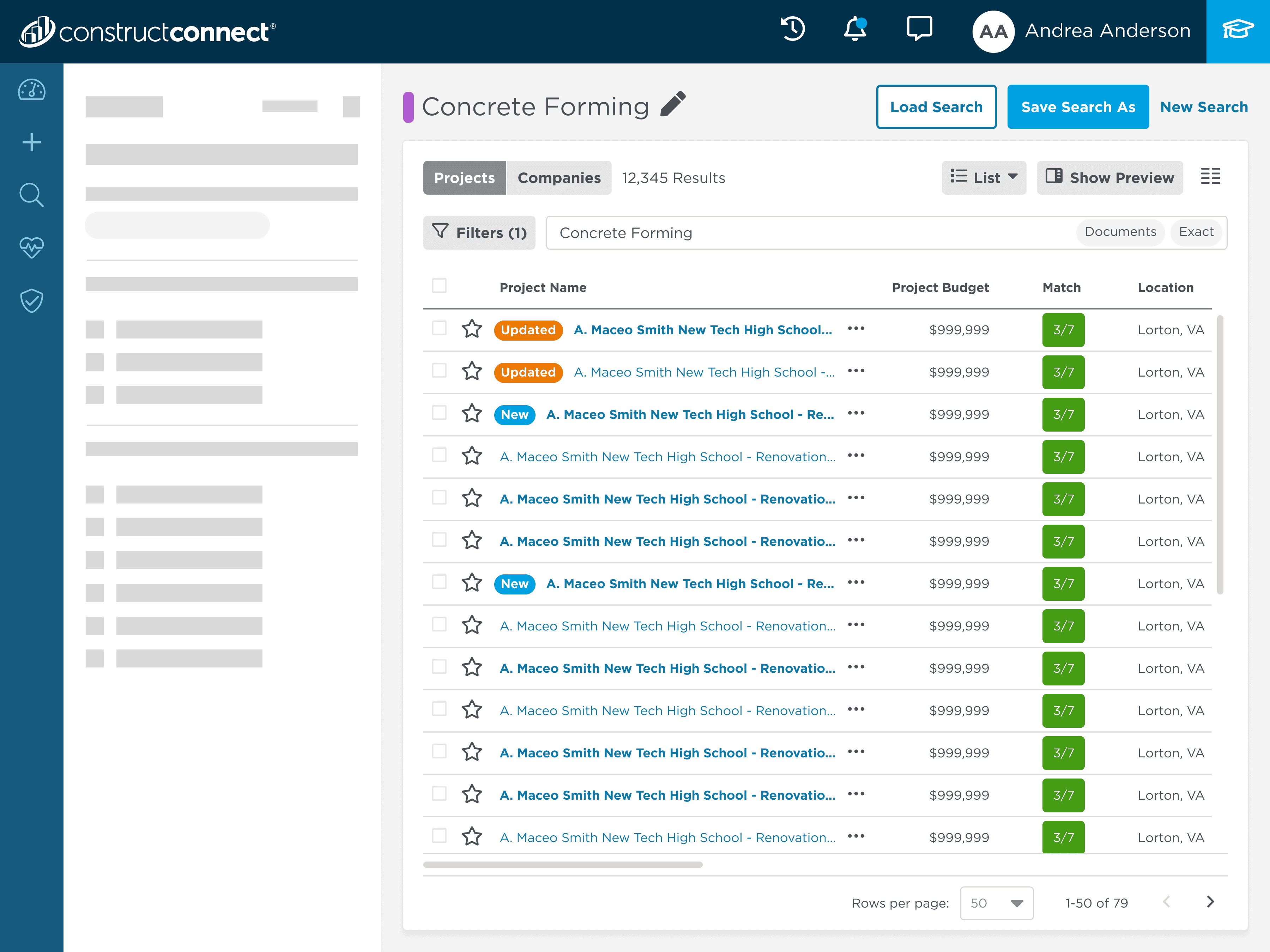Tick the first Updated project row checkbox
Image resolution: width=1270 pixels, height=952 pixels.
coord(439,328)
